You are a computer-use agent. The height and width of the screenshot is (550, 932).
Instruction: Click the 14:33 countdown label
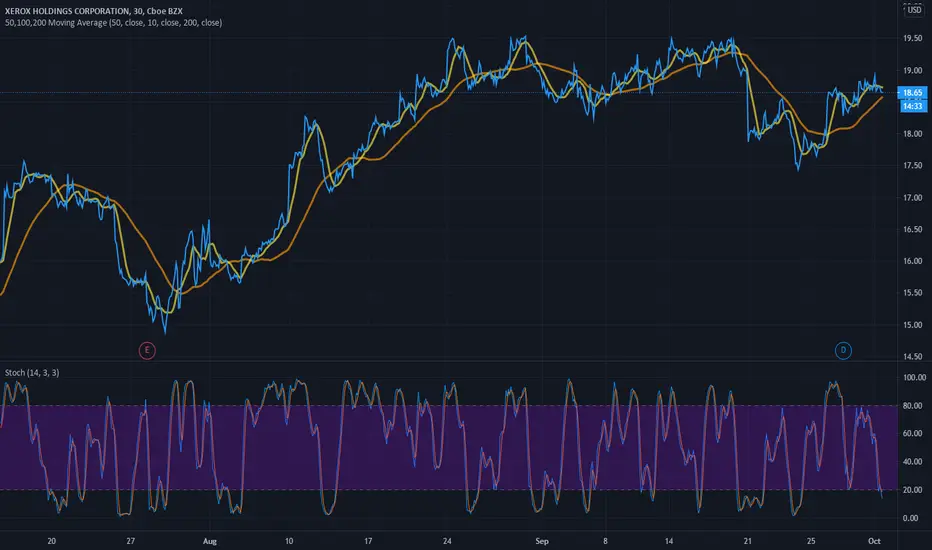(912, 106)
